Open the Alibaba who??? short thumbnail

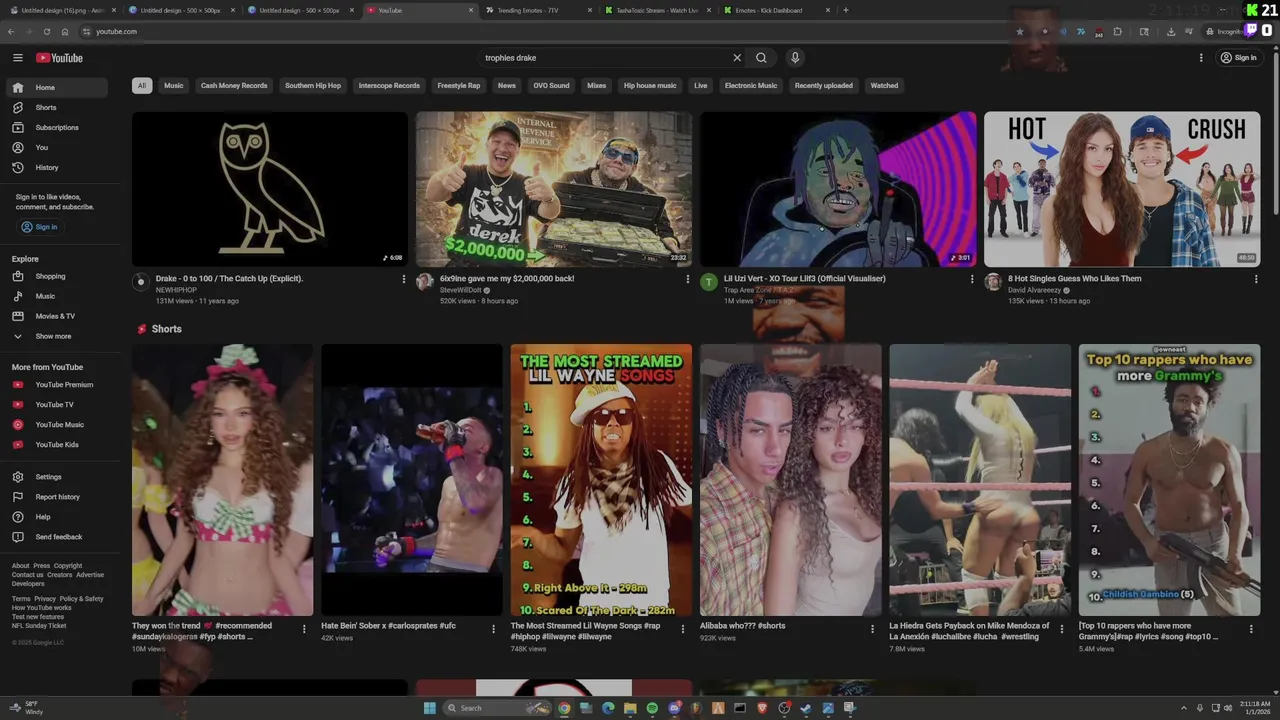pyautogui.click(x=791, y=480)
